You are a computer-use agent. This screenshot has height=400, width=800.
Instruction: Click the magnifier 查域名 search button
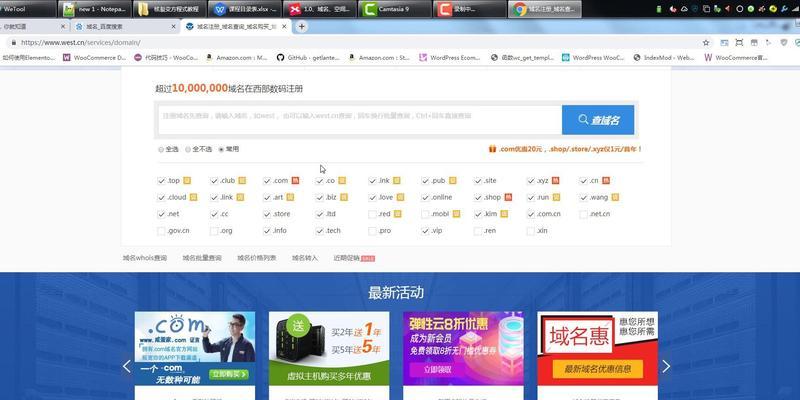tap(598, 120)
